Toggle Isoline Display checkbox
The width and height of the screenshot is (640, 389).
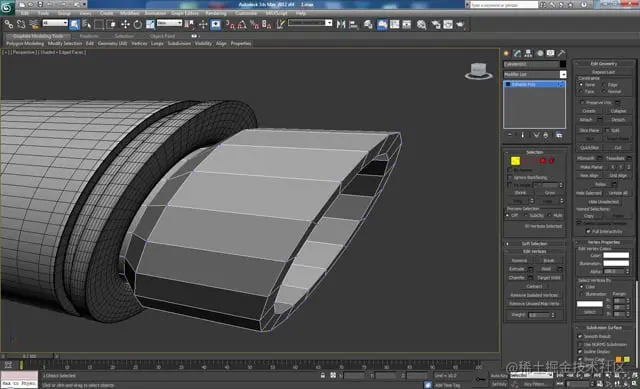pyautogui.click(x=580, y=351)
